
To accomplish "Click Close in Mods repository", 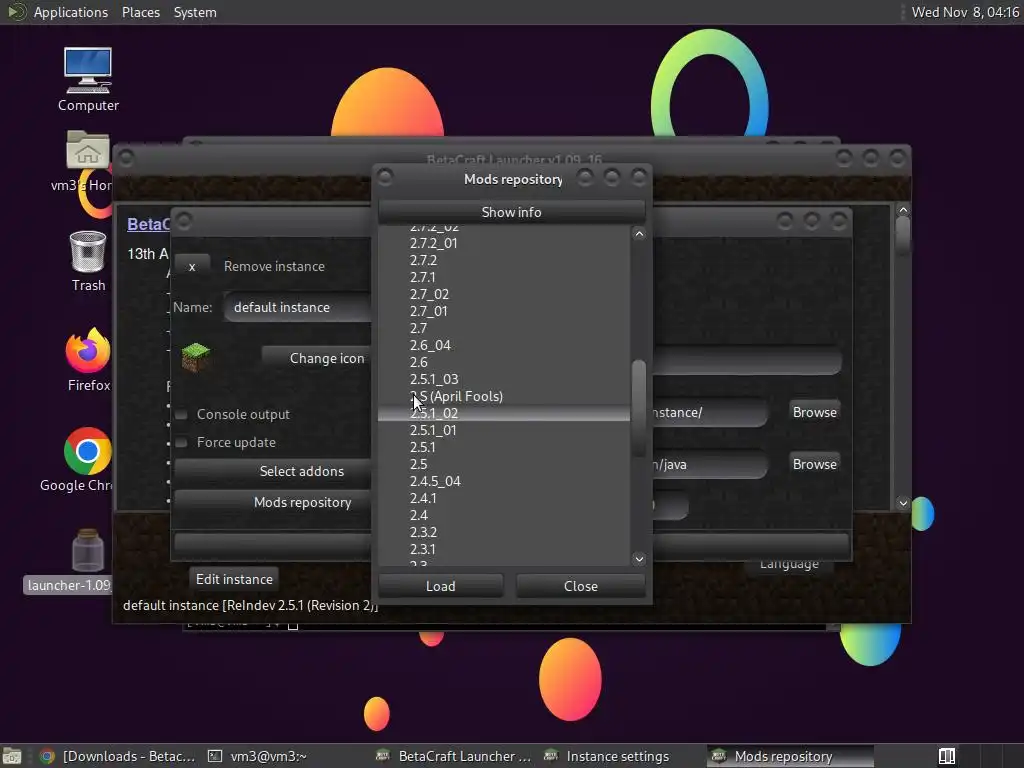I will point(581,586).
